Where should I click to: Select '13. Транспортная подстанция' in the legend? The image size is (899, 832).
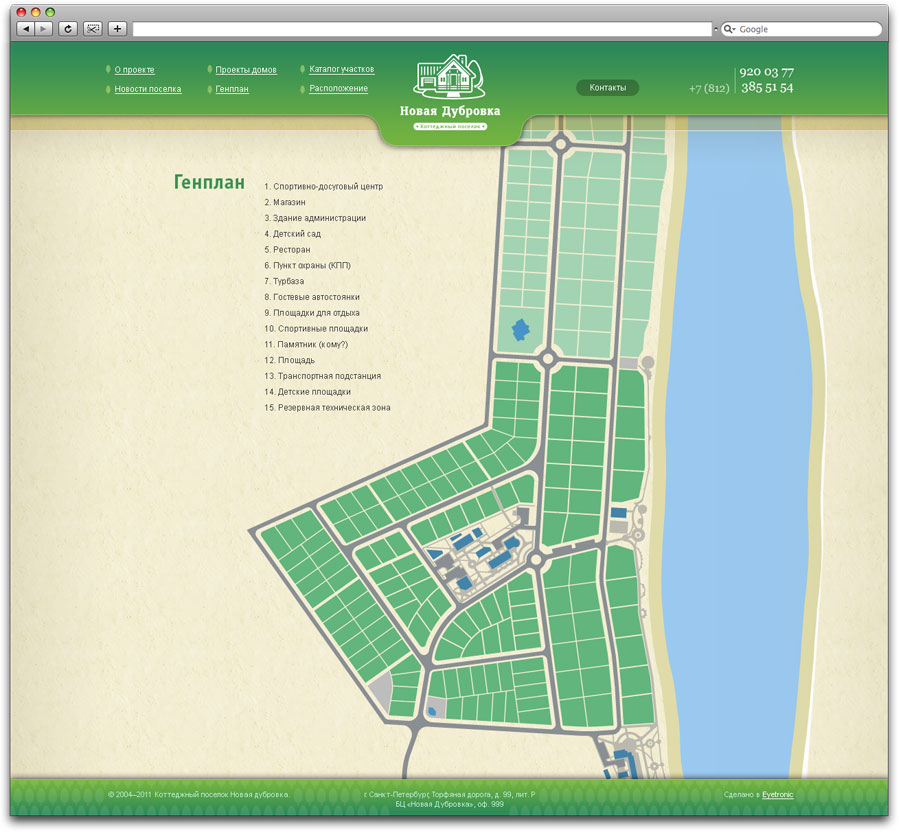tap(322, 376)
